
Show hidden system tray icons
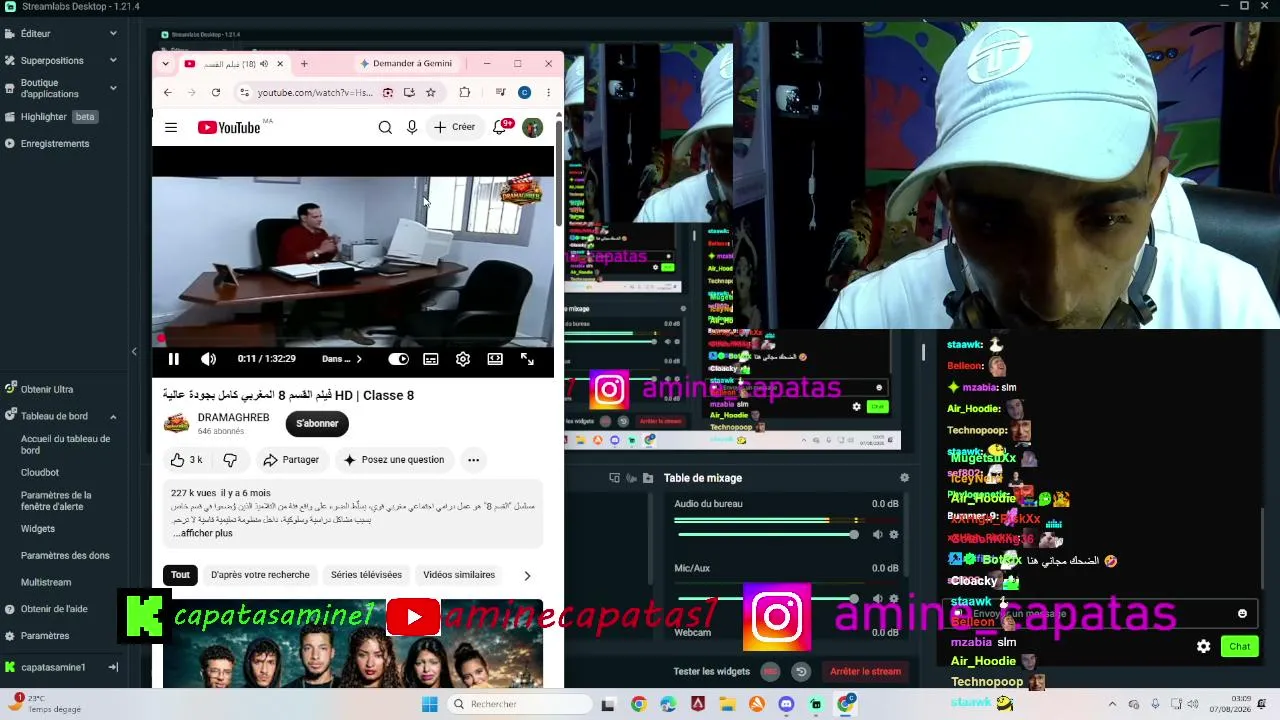click(1110, 704)
